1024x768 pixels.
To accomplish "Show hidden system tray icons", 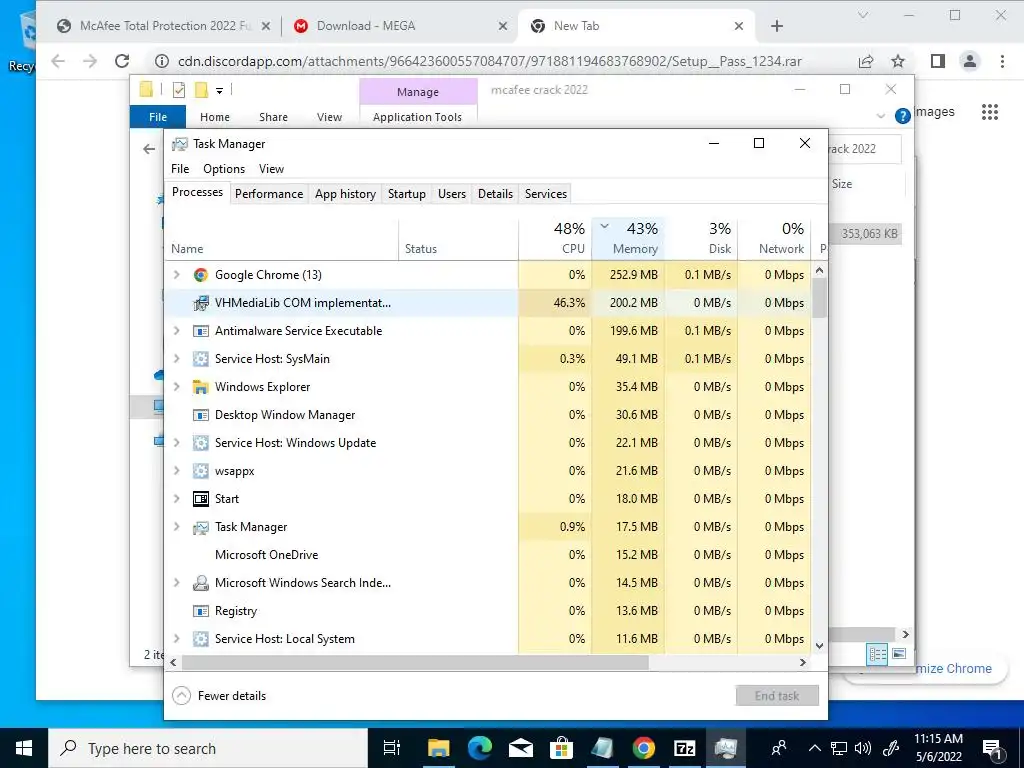I will coord(814,748).
